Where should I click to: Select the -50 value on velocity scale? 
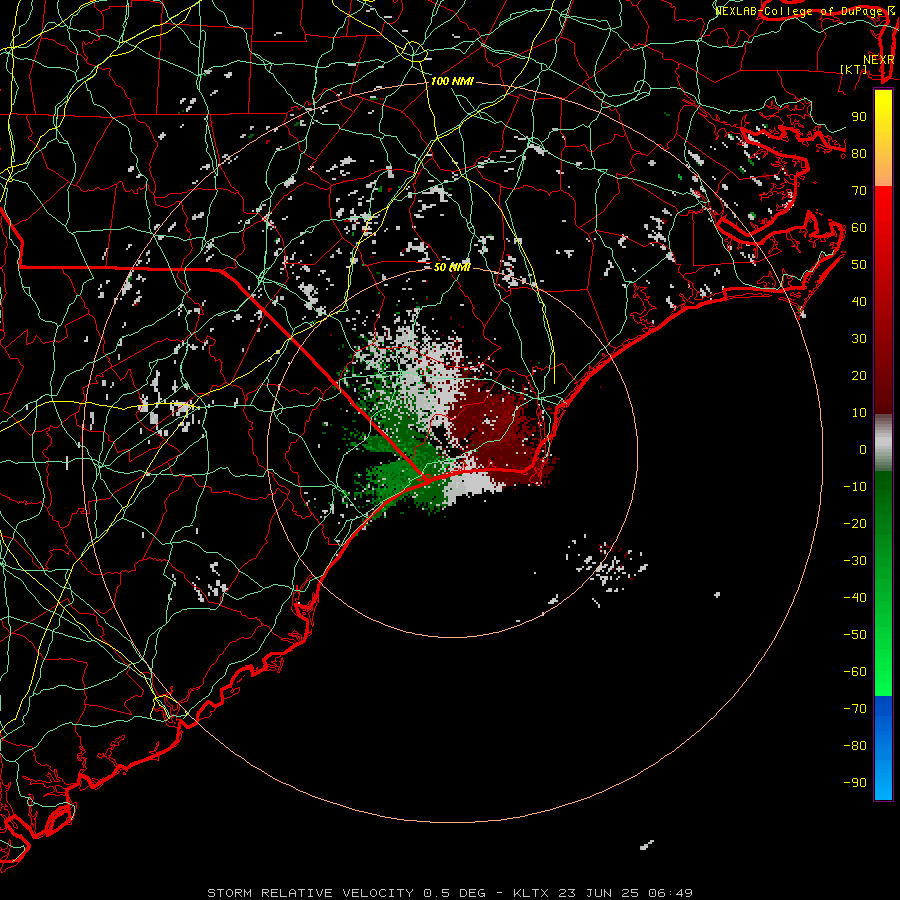point(855,635)
